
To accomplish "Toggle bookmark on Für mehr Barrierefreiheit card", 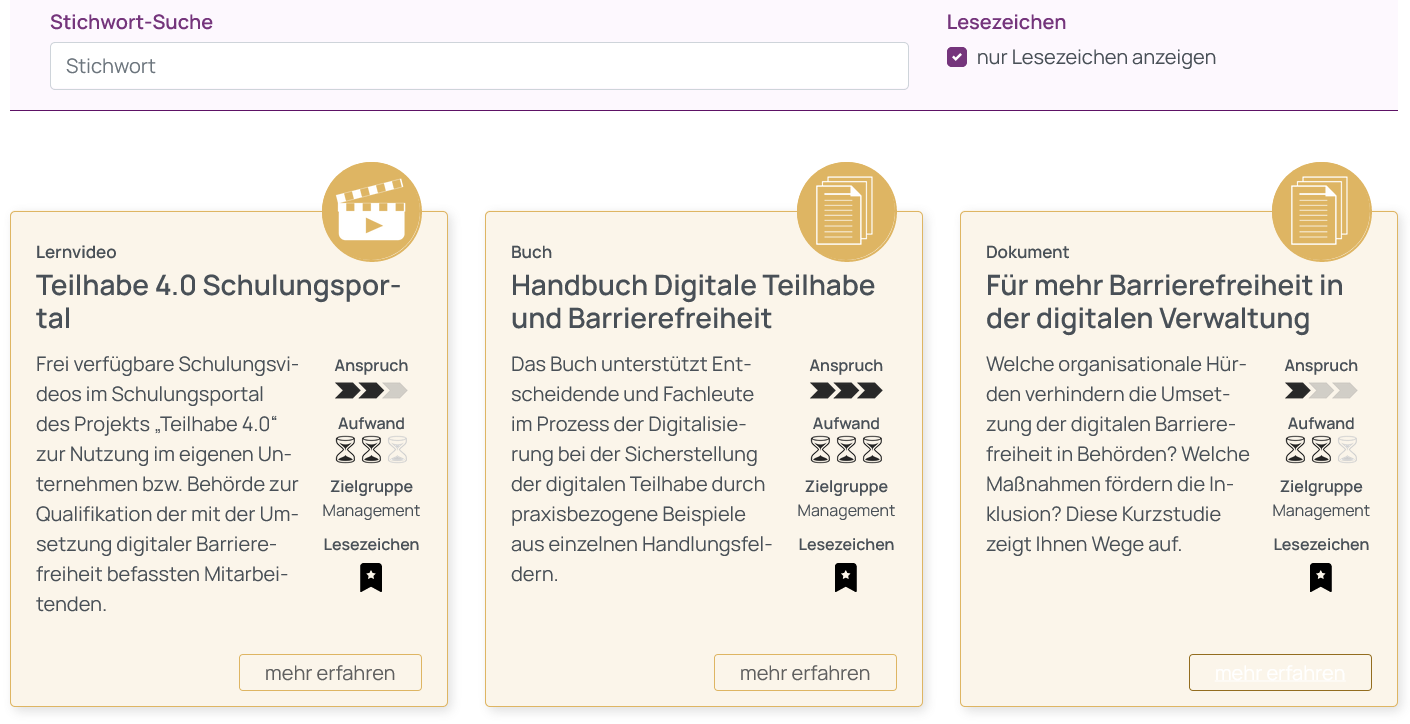I will 1321,577.
